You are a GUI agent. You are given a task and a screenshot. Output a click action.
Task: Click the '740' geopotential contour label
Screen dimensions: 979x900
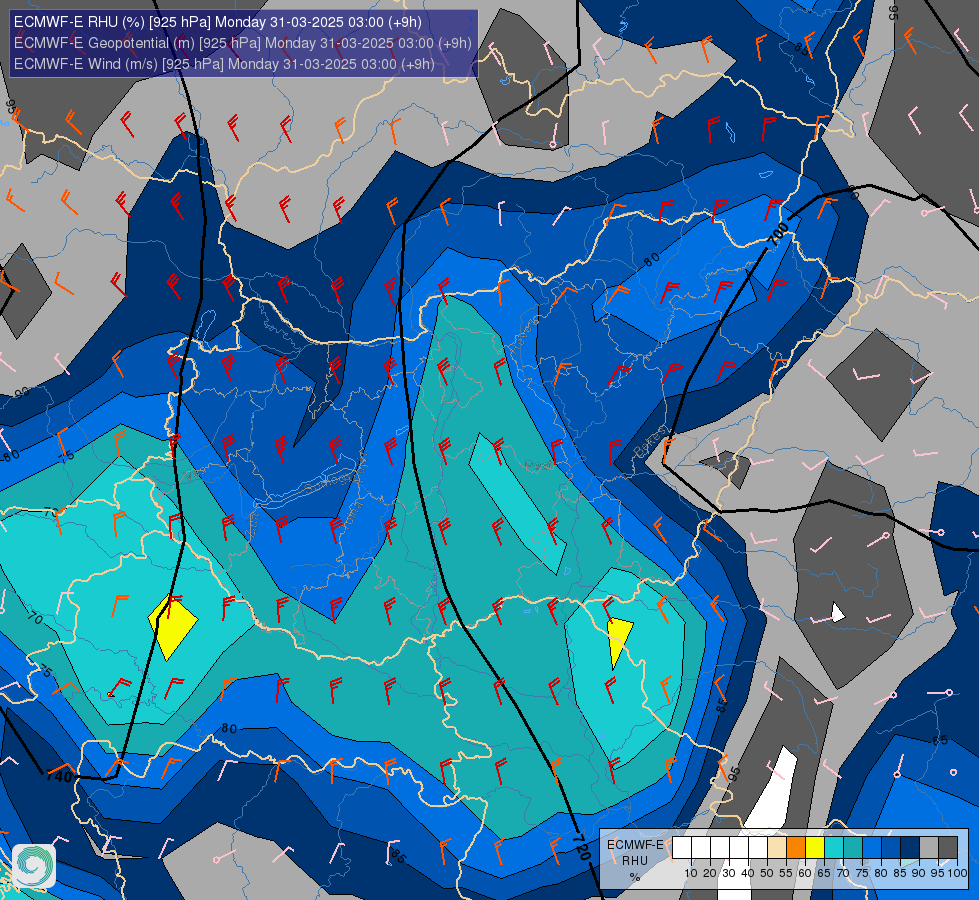coord(59,777)
